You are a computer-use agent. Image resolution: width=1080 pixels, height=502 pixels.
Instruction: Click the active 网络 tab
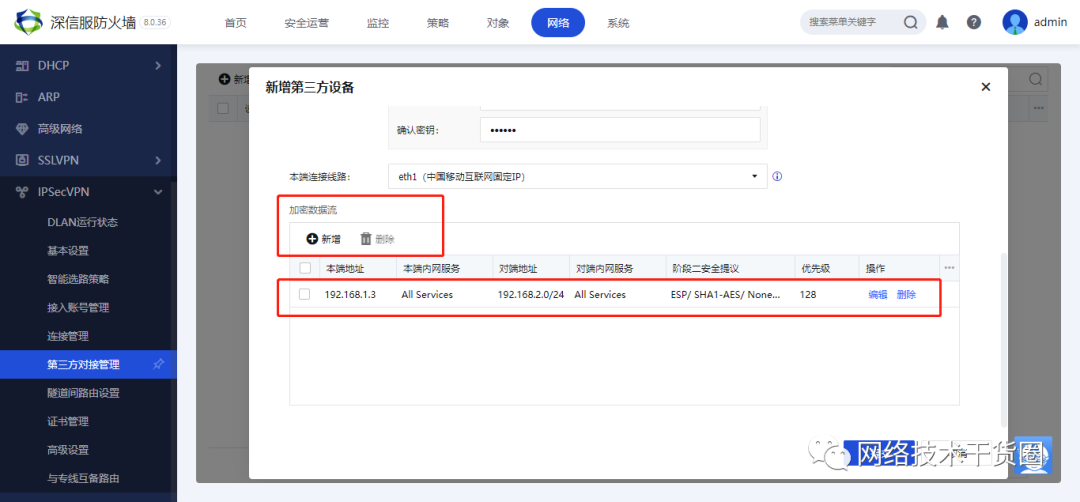tap(558, 23)
